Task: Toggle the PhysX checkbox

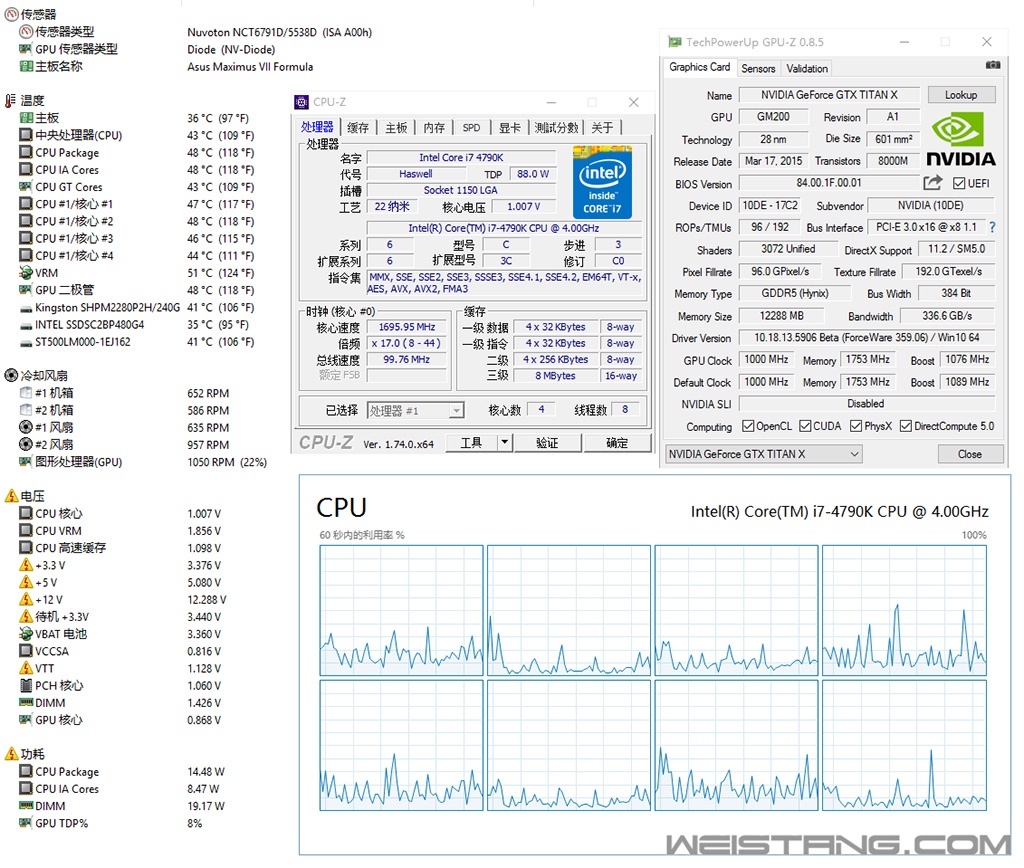Action: pos(856,426)
